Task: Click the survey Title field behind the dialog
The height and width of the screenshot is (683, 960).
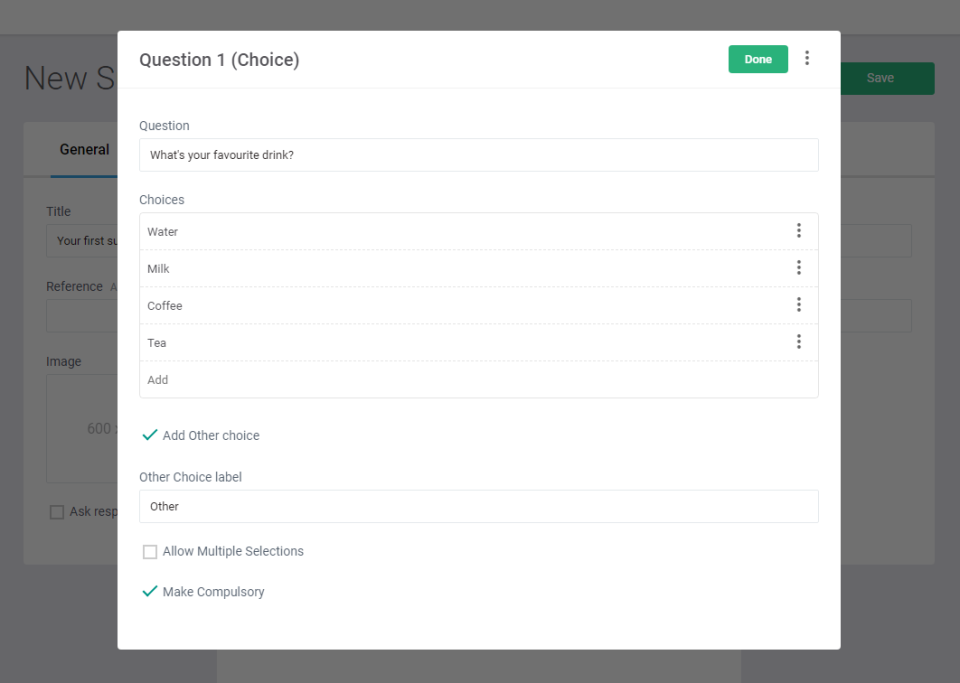Action: pos(82,241)
